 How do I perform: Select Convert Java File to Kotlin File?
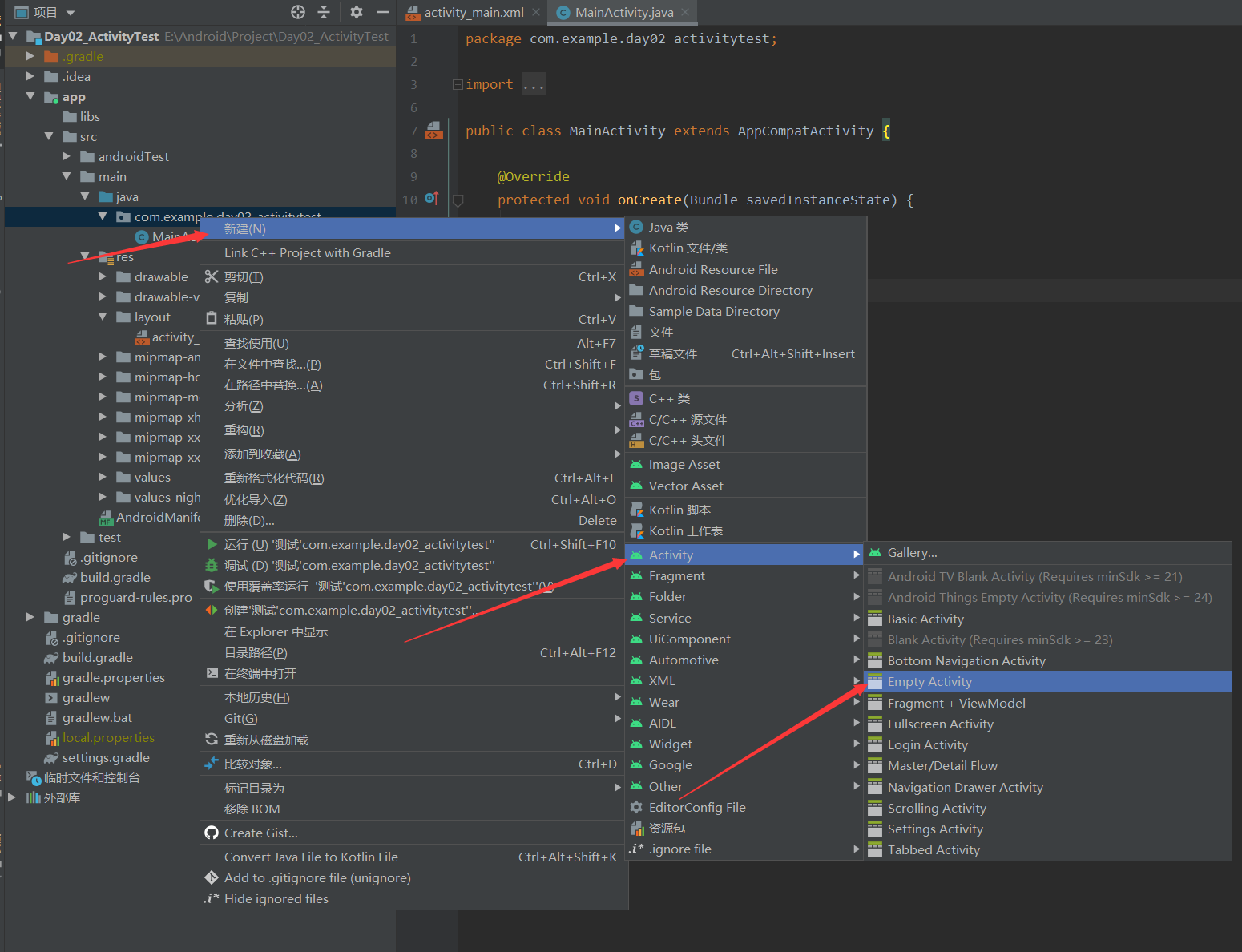click(x=412, y=857)
